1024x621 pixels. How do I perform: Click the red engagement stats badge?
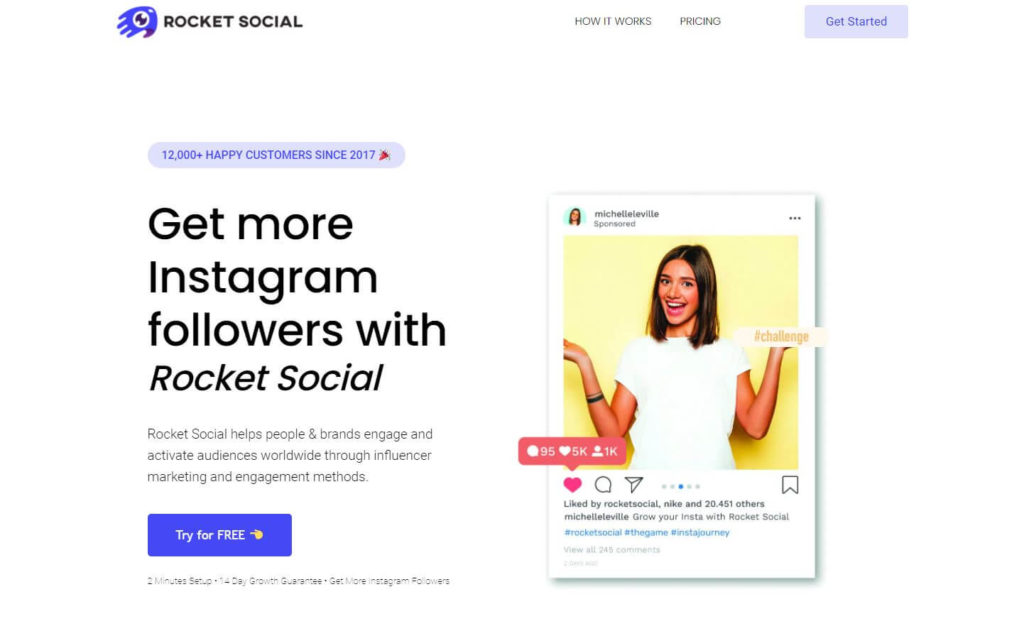click(x=572, y=451)
